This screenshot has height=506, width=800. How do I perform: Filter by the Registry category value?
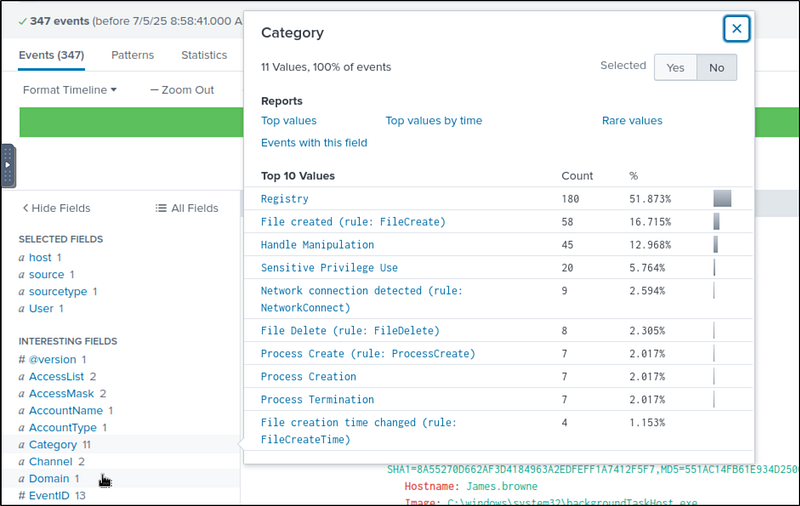(285, 199)
